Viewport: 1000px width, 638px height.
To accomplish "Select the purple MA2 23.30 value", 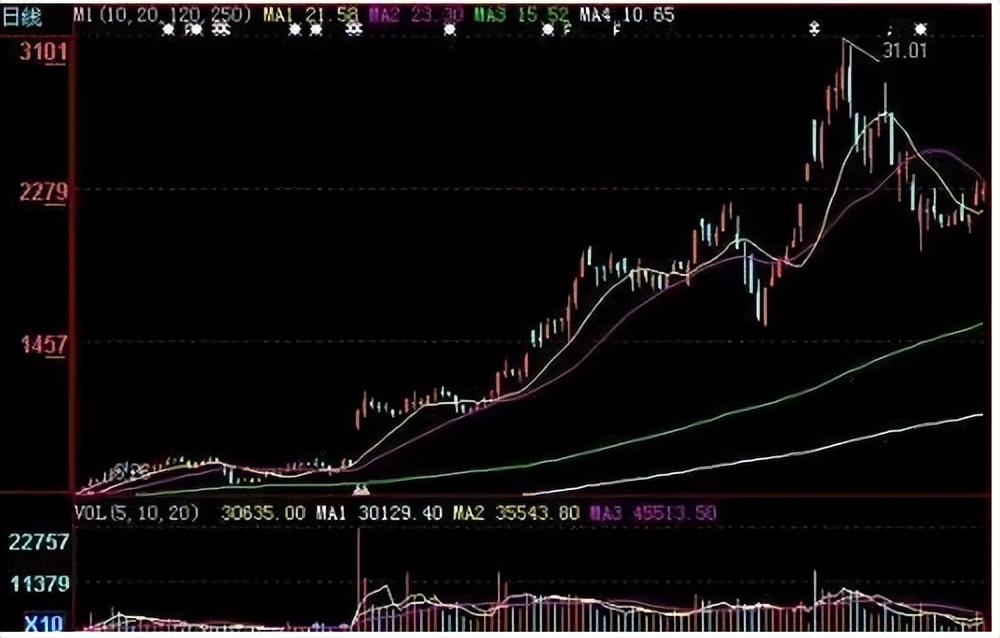I will click(x=416, y=15).
